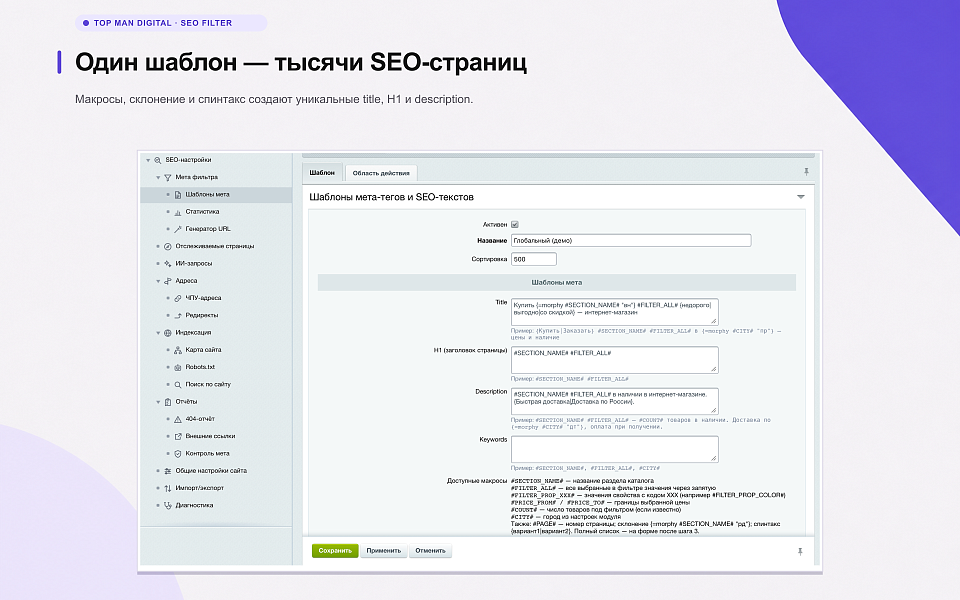960x600 pixels.
Task: Click the Шаблоны мета section header
Action: pyautogui.click(x=557, y=282)
